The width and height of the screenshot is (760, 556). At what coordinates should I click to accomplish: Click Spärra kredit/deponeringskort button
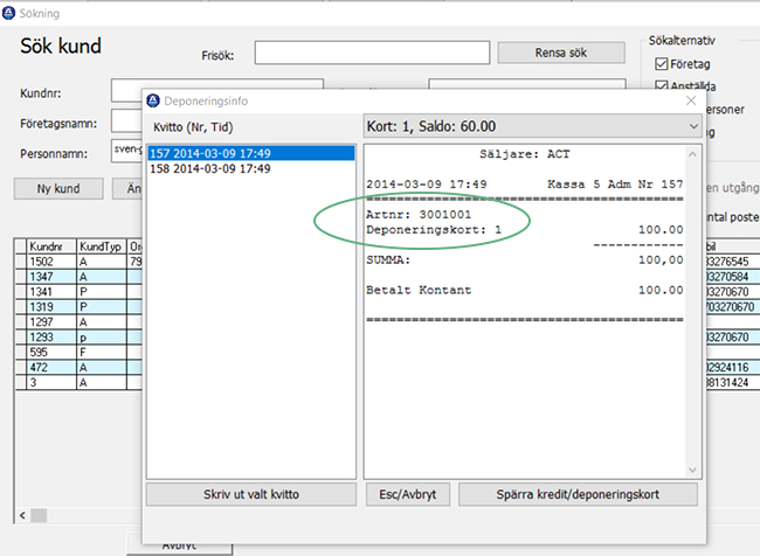click(578, 494)
